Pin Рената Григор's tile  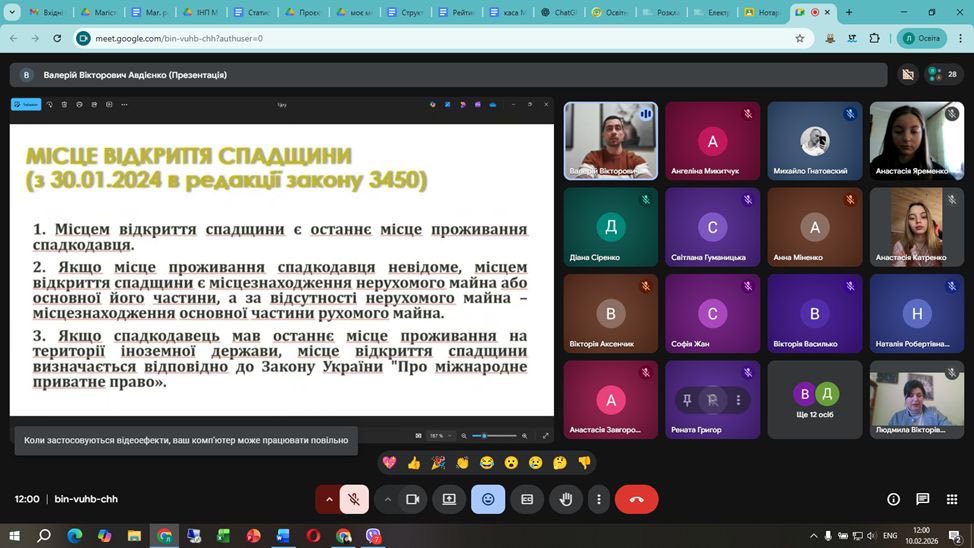687,400
